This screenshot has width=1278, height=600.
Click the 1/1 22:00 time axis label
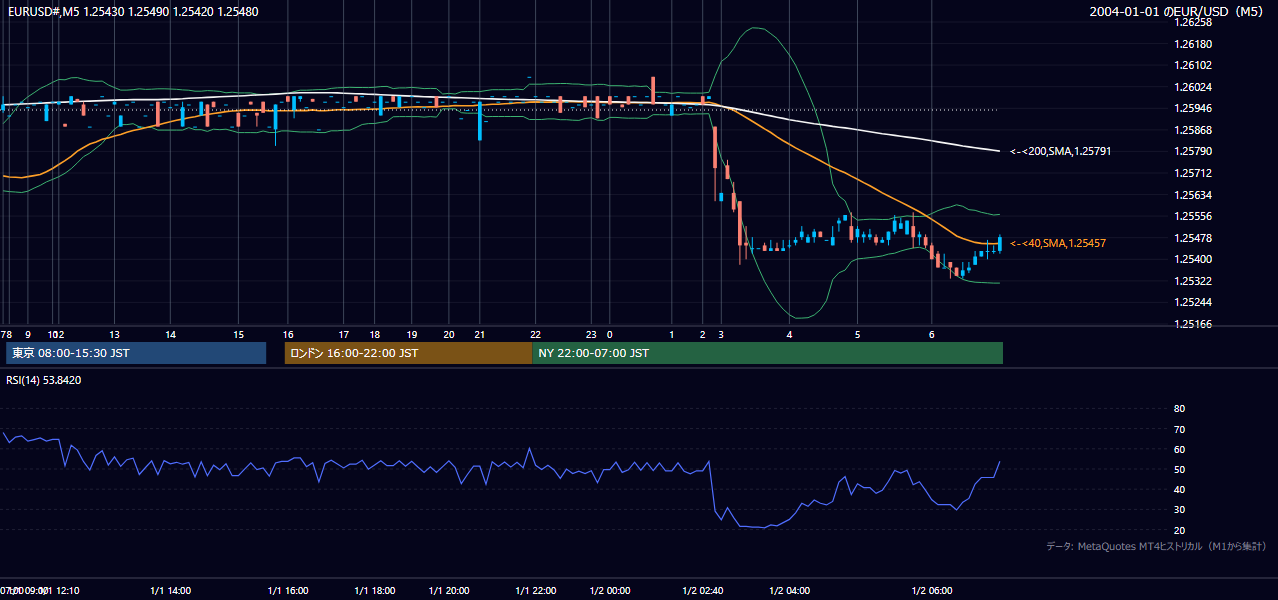[536, 591]
